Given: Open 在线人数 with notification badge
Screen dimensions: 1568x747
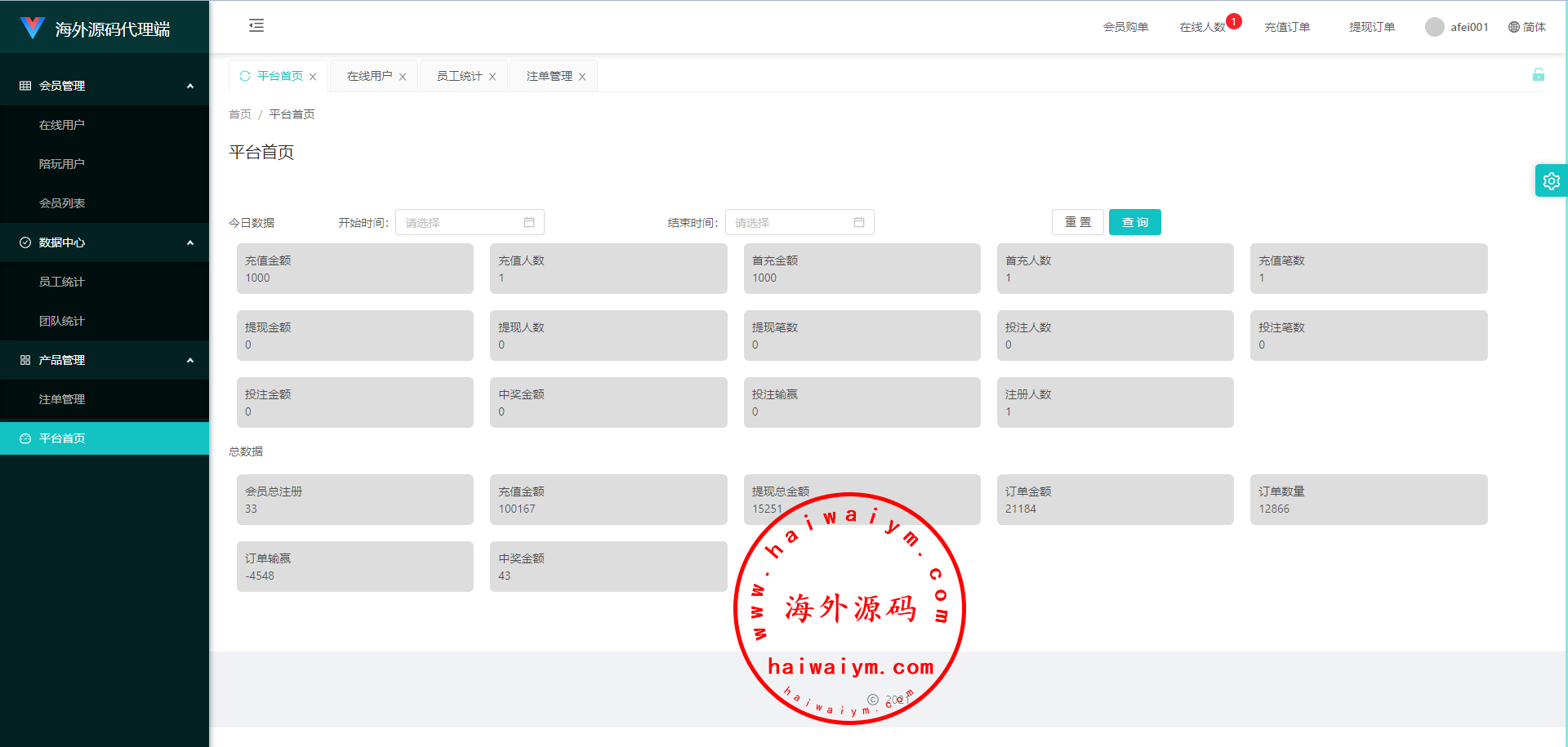Looking at the screenshot, I should (x=1202, y=27).
